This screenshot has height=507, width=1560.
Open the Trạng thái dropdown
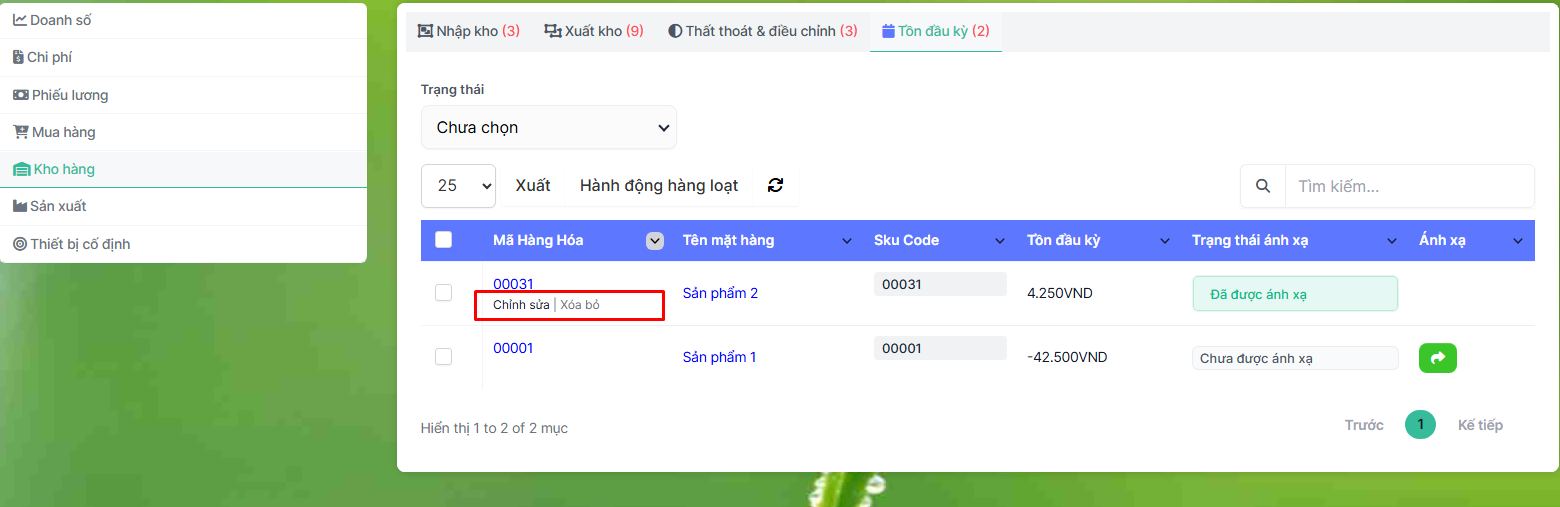tap(548, 128)
